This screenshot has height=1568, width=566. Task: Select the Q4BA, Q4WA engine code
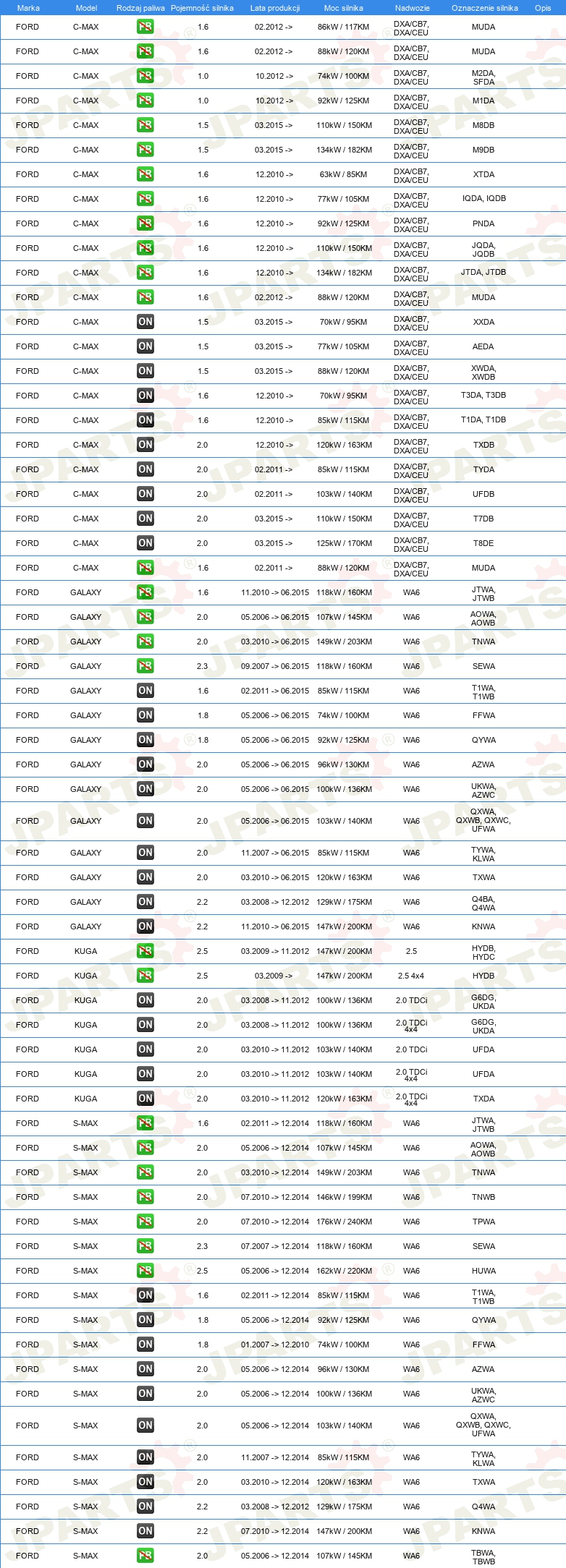[x=483, y=903]
